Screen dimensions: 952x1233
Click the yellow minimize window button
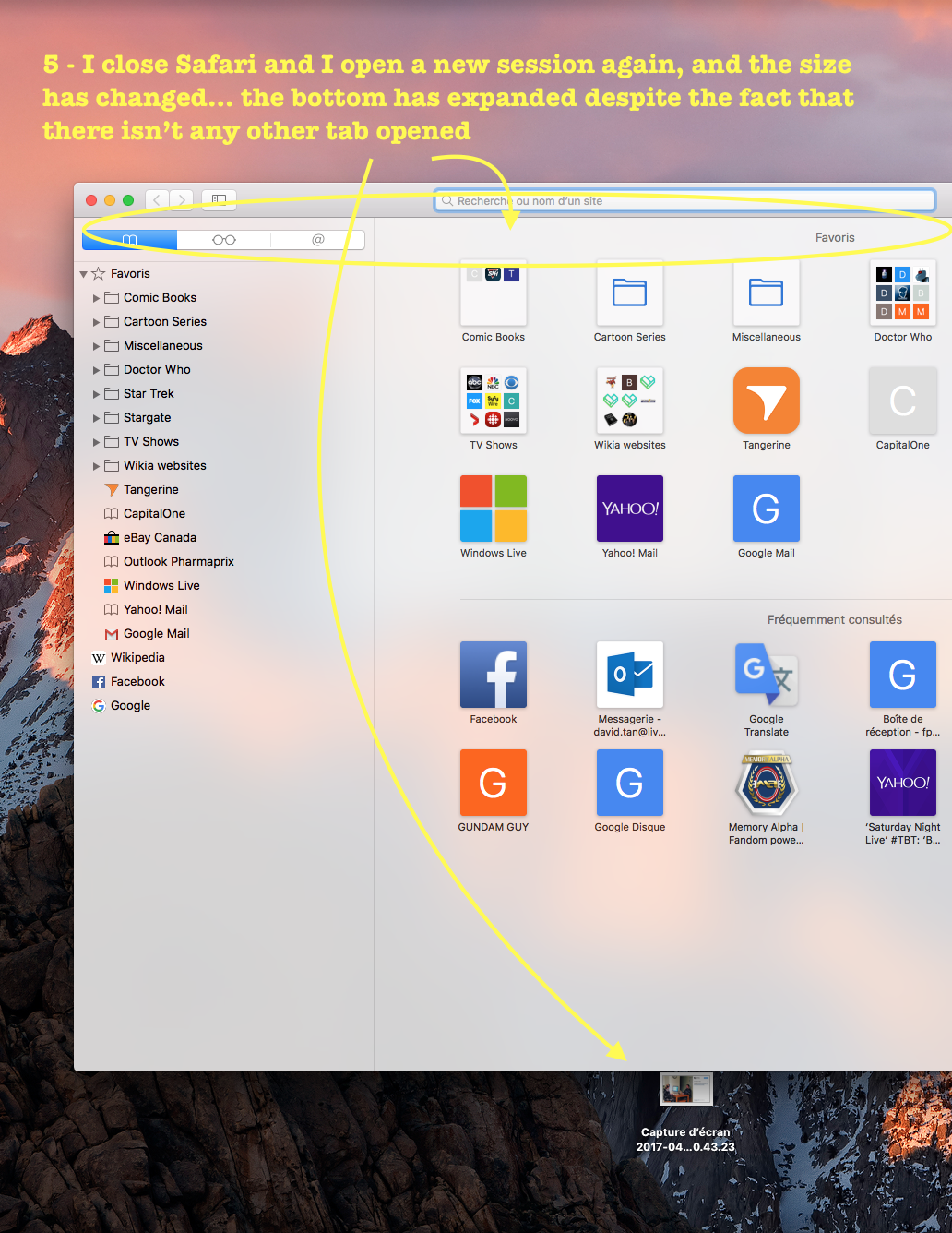[110, 200]
